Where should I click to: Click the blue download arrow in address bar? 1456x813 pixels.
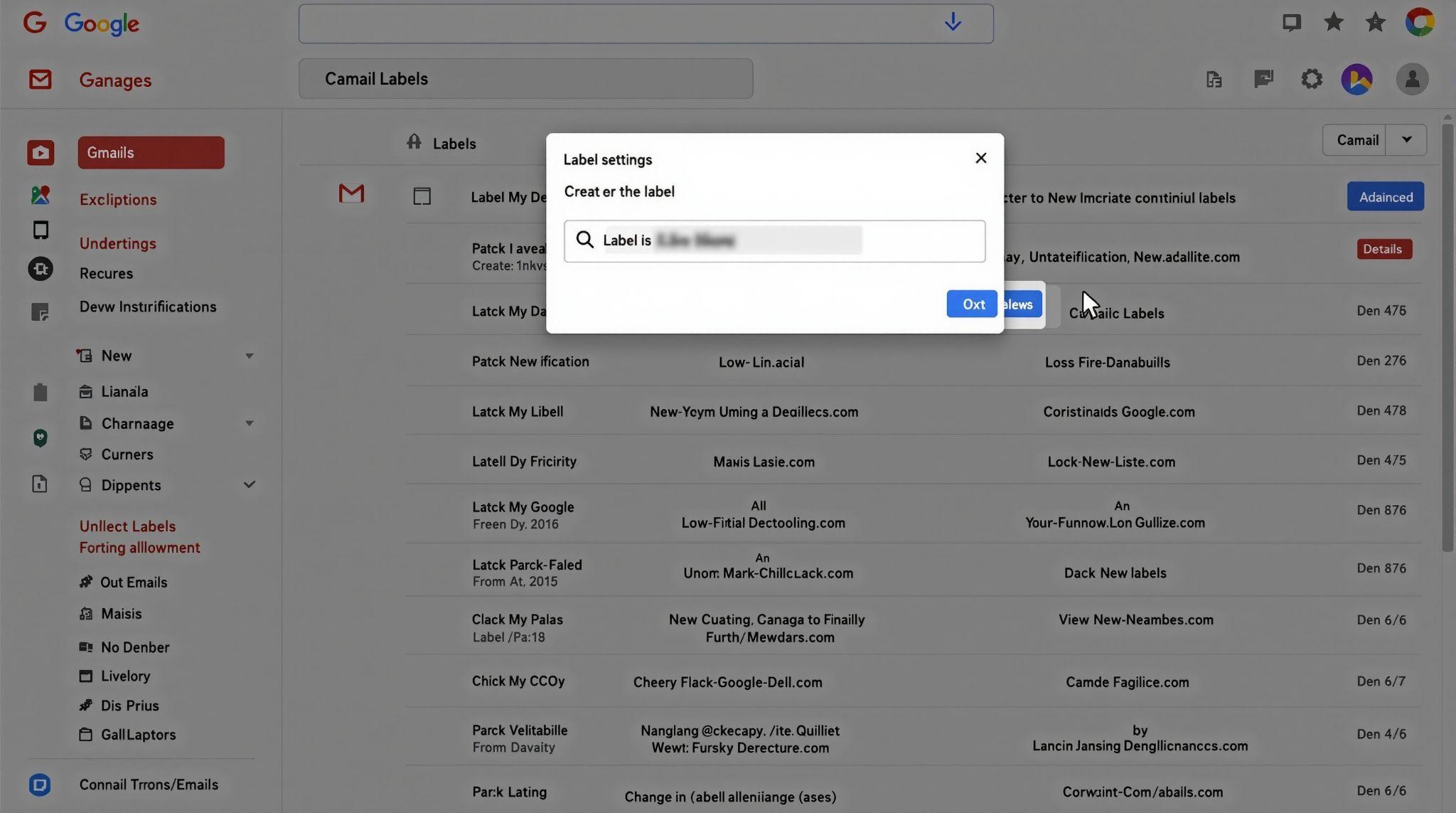953,23
